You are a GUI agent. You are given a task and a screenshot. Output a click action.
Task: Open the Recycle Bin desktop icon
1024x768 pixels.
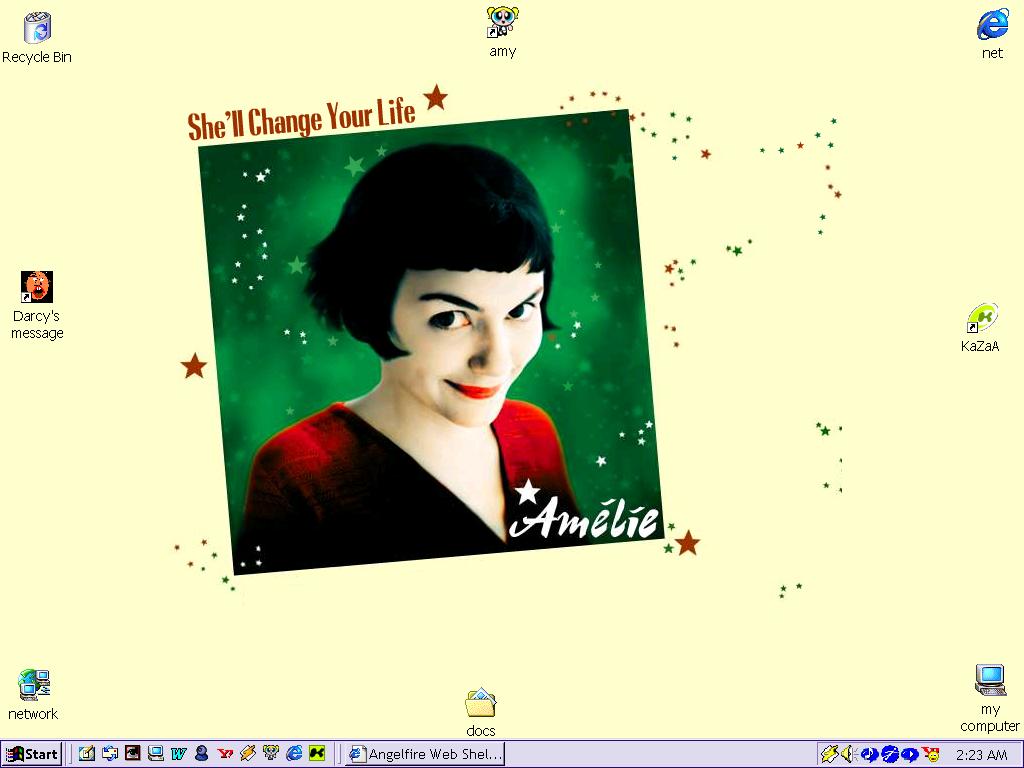pos(37,29)
